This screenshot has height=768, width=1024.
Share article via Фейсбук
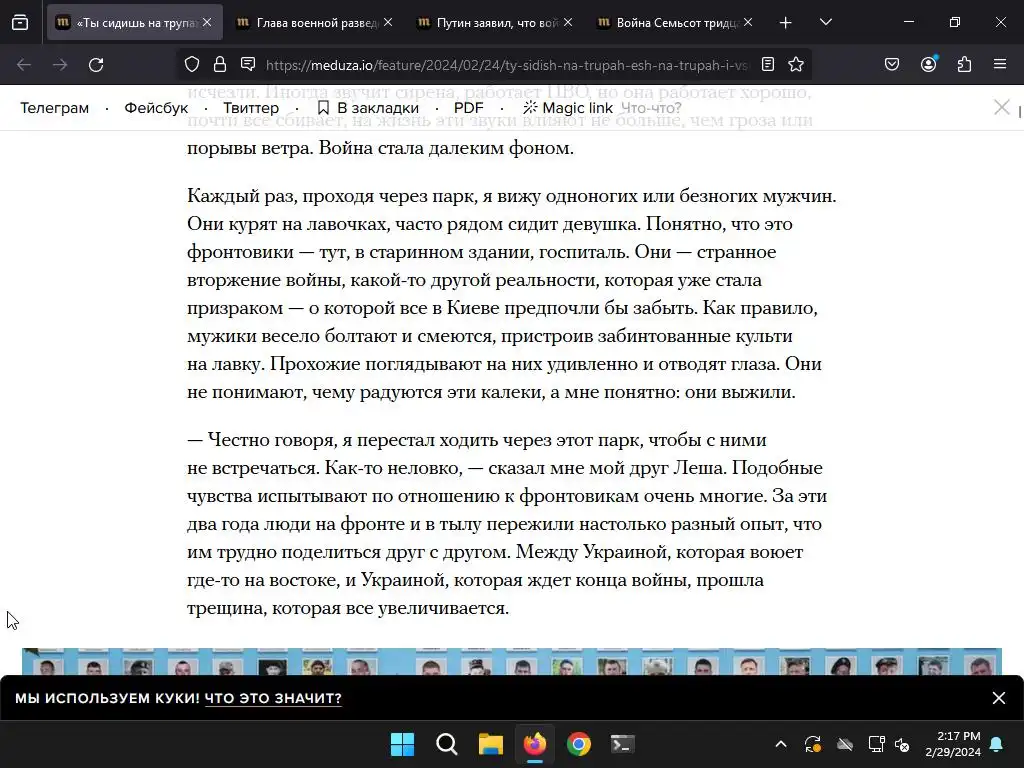pyautogui.click(x=156, y=108)
